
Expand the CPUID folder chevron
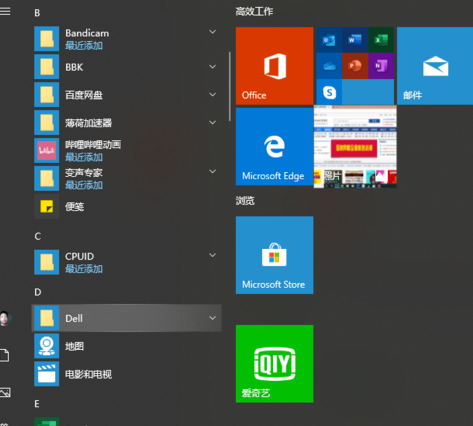coord(212,255)
